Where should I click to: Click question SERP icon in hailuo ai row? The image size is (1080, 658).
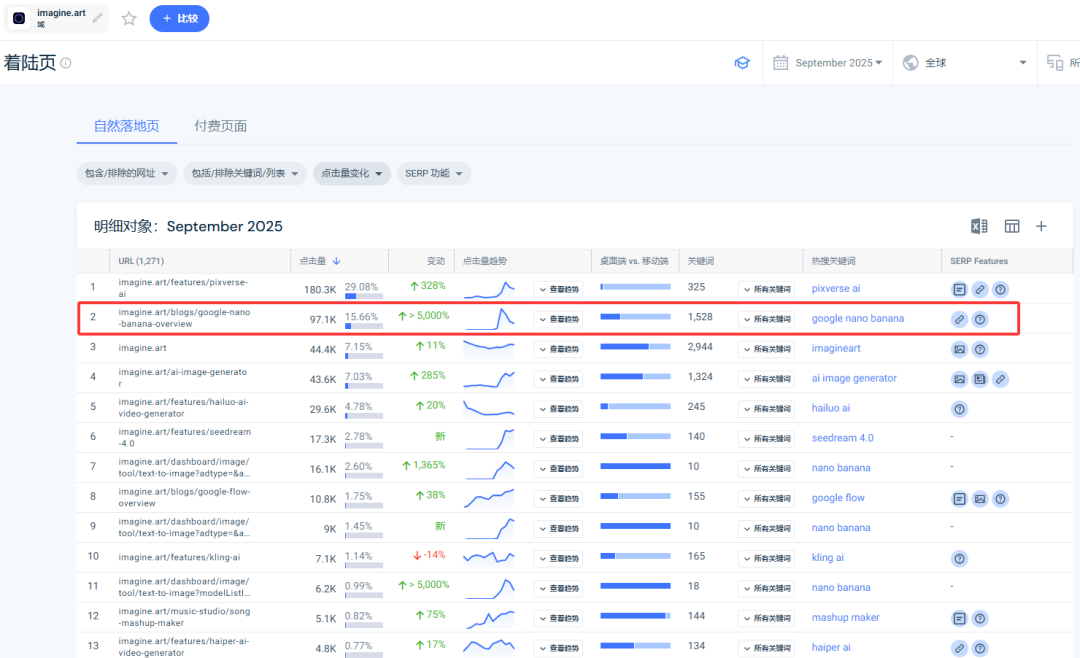(x=959, y=409)
